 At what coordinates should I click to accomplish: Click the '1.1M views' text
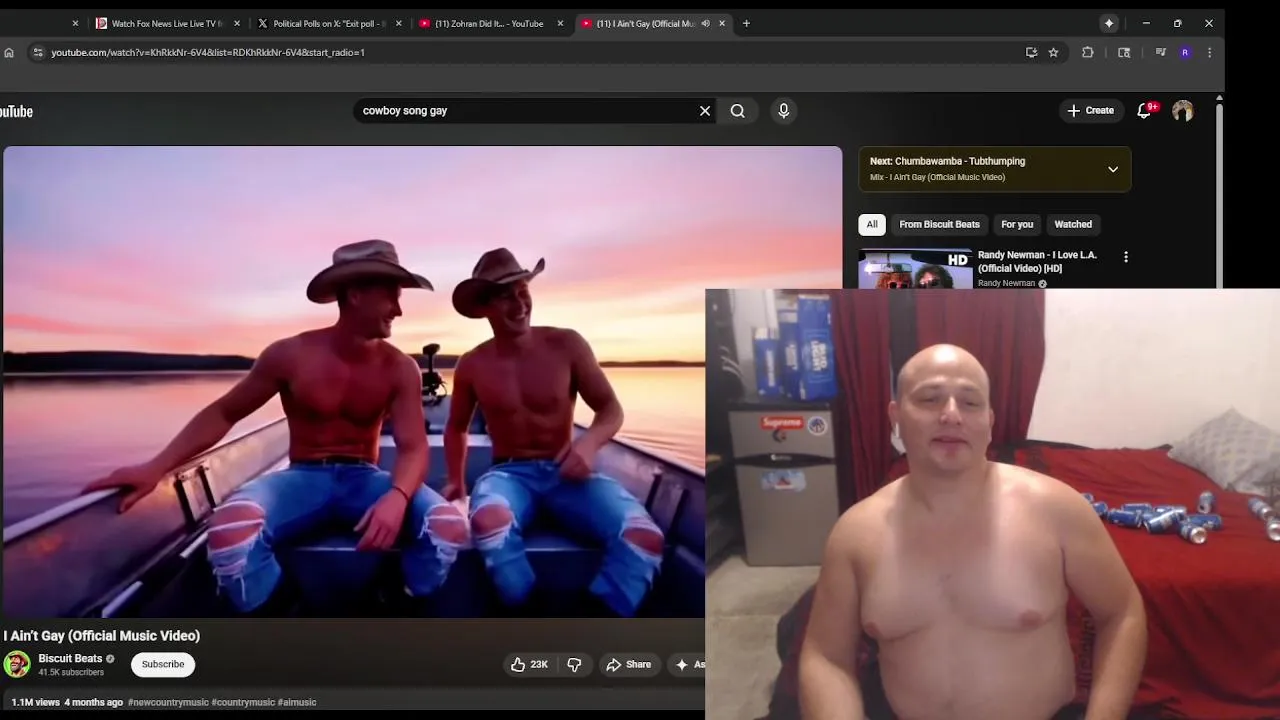pos(36,702)
